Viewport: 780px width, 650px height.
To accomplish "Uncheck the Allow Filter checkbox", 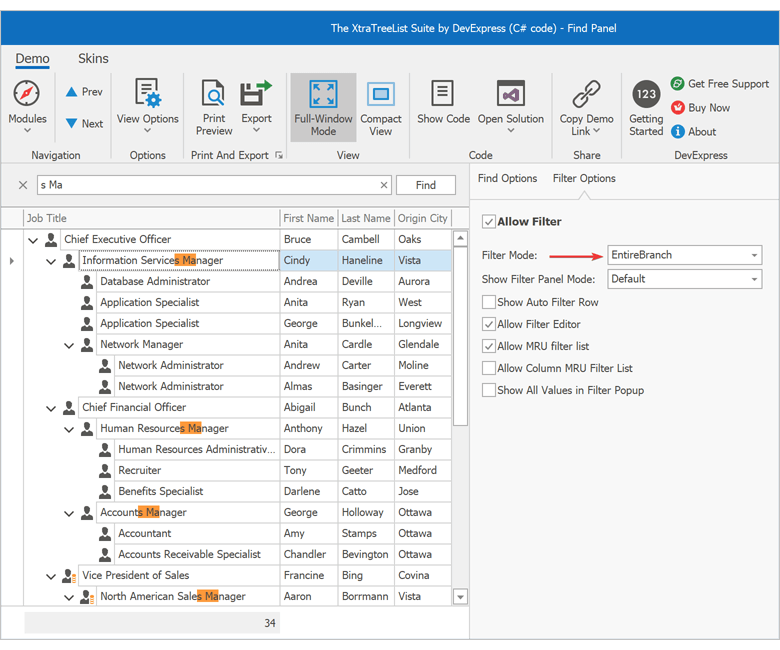I will [x=489, y=222].
